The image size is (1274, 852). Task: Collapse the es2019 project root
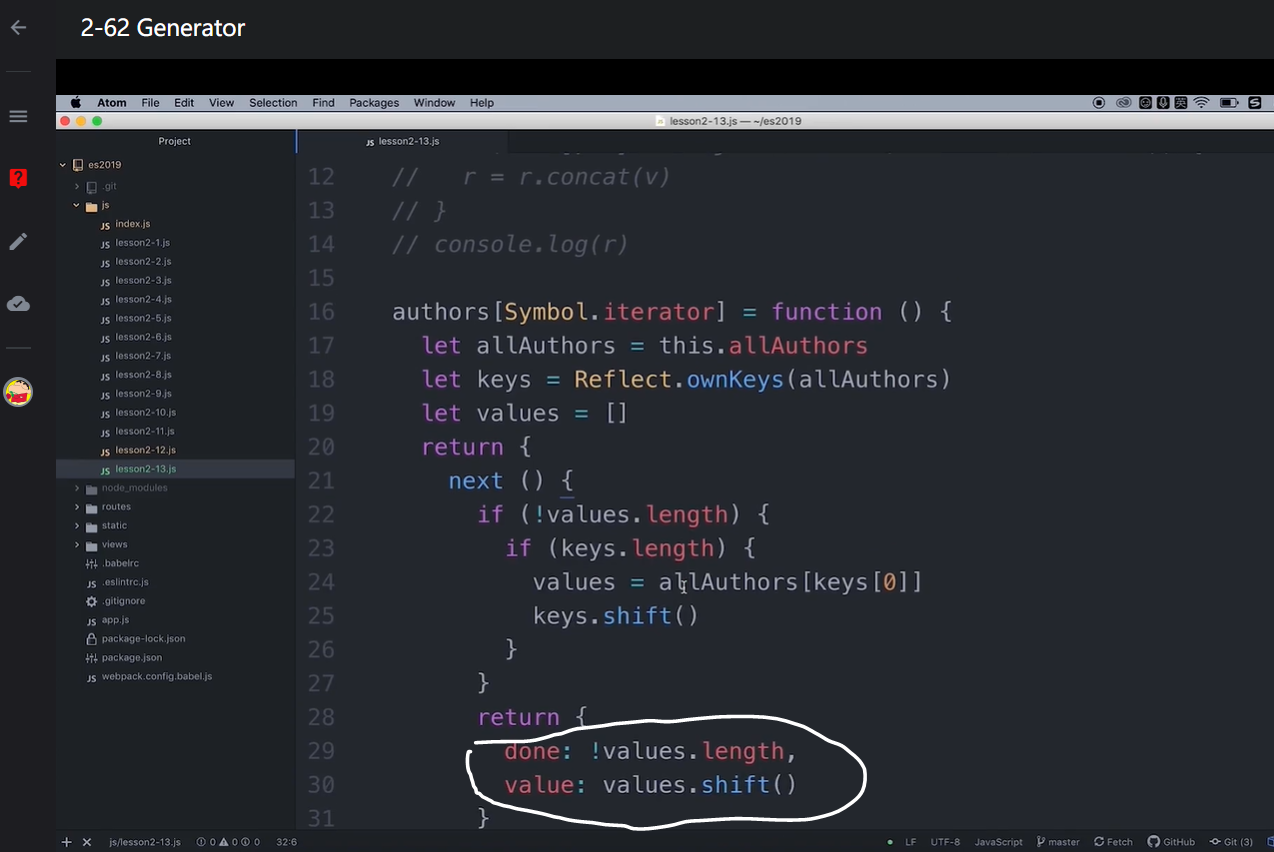pyautogui.click(x=62, y=165)
